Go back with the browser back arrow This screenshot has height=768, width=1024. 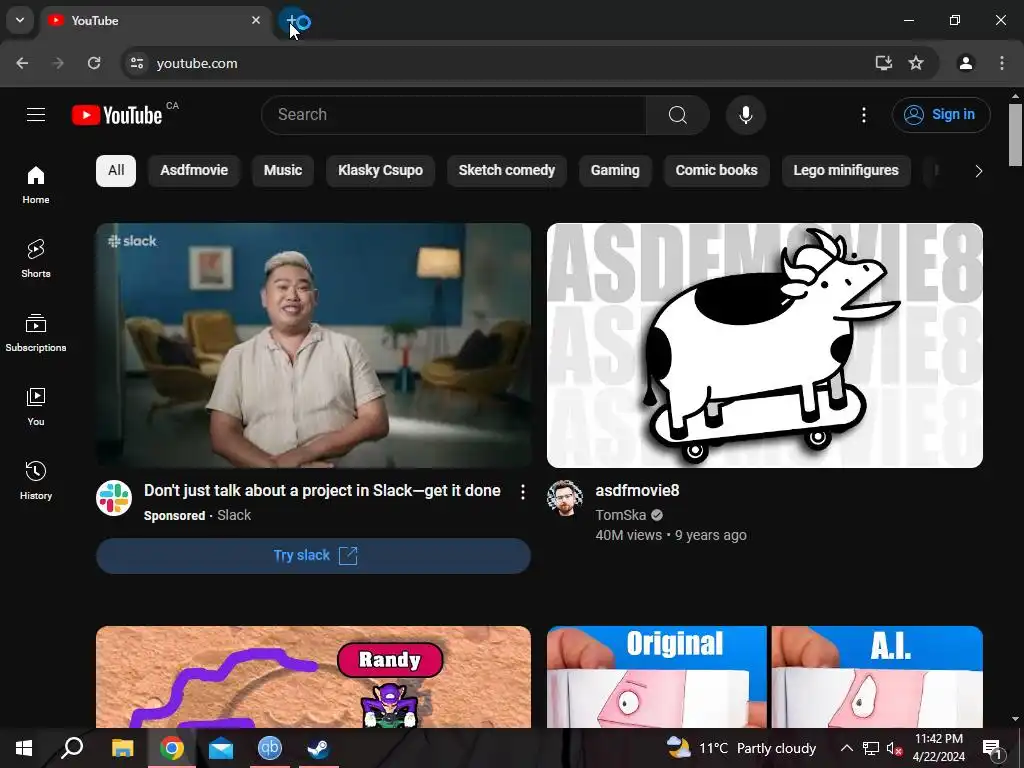click(x=22, y=63)
